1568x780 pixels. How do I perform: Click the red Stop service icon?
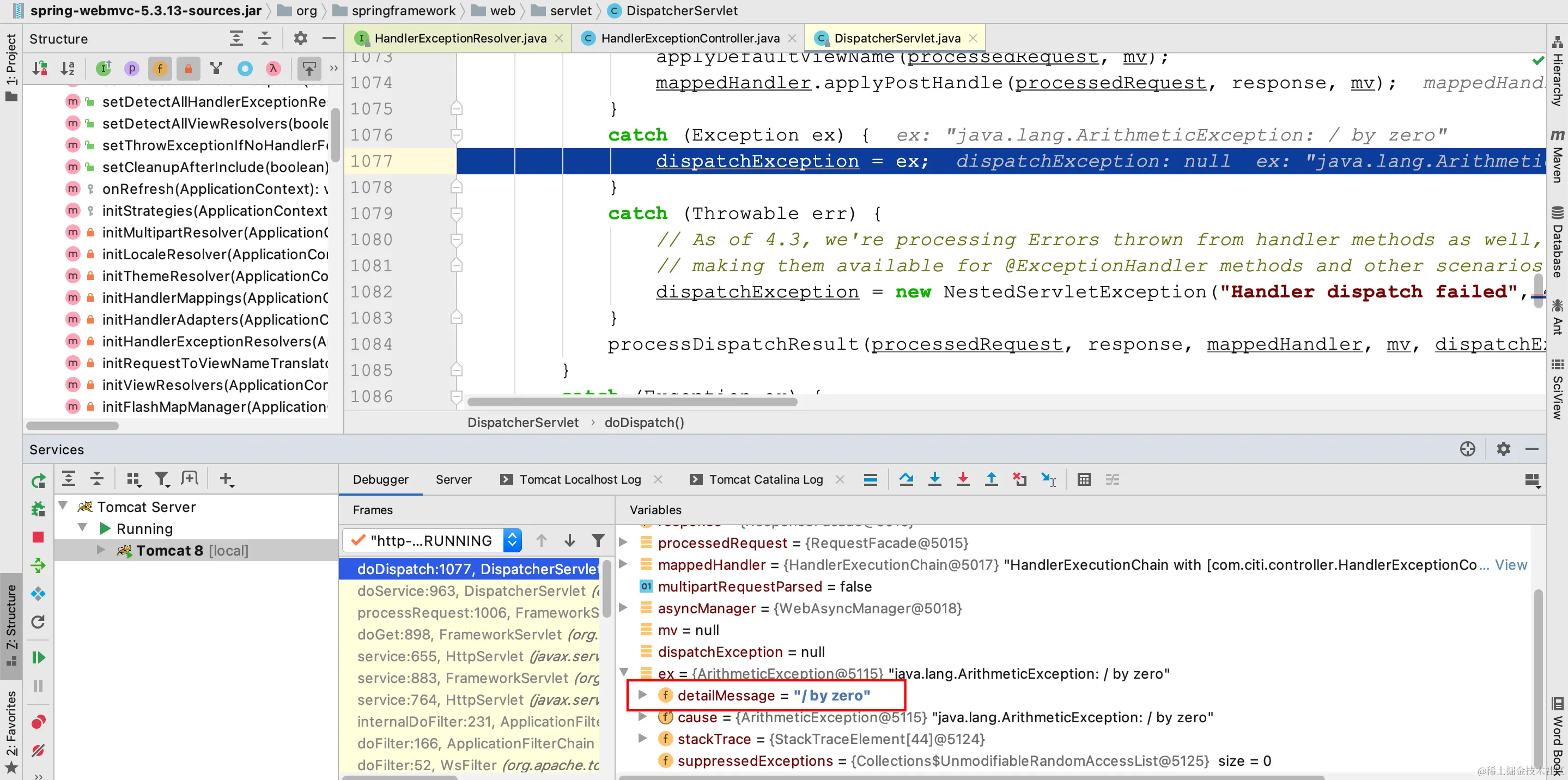[x=38, y=537]
